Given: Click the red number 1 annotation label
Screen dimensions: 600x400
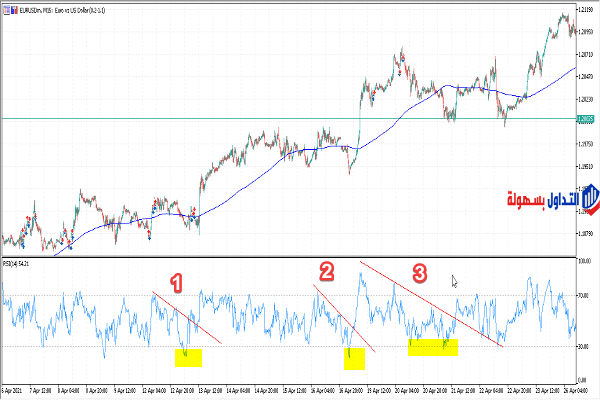Looking at the screenshot, I should [x=177, y=284].
